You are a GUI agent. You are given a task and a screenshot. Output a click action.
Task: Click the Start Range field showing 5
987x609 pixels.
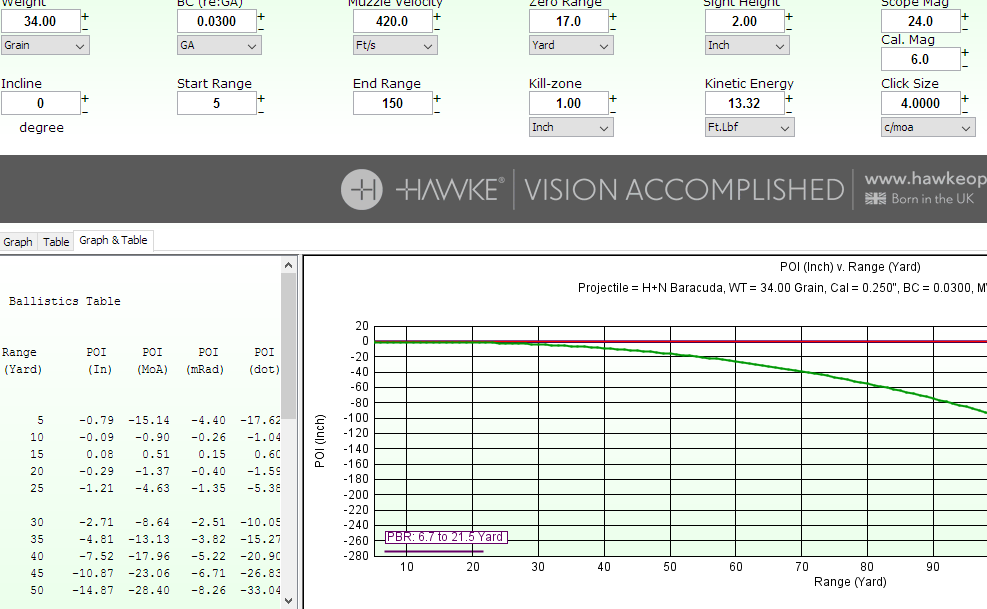pos(217,103)
